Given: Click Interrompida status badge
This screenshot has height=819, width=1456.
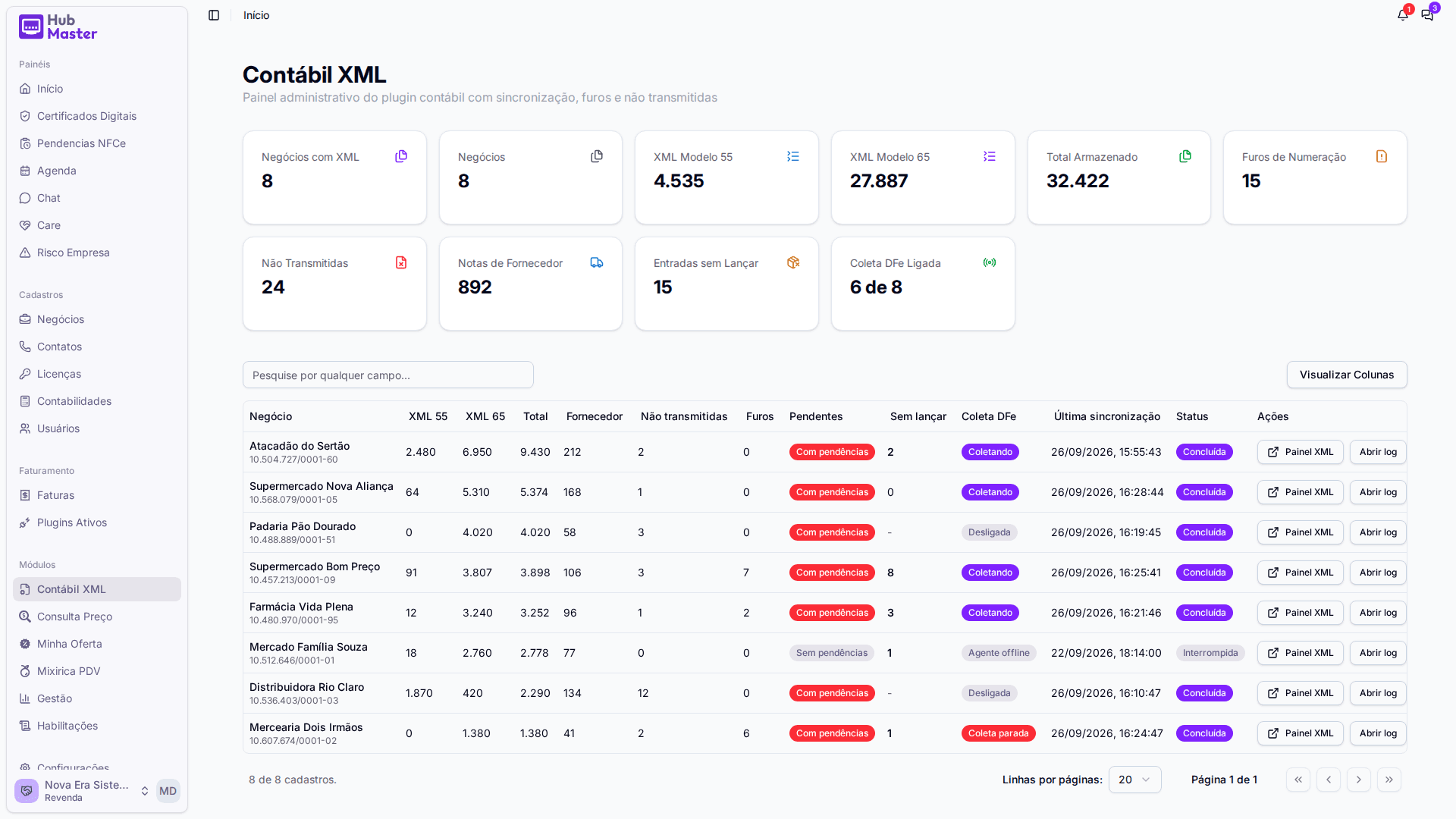Looking at the screenshot, I should (x=1210, y=653).
